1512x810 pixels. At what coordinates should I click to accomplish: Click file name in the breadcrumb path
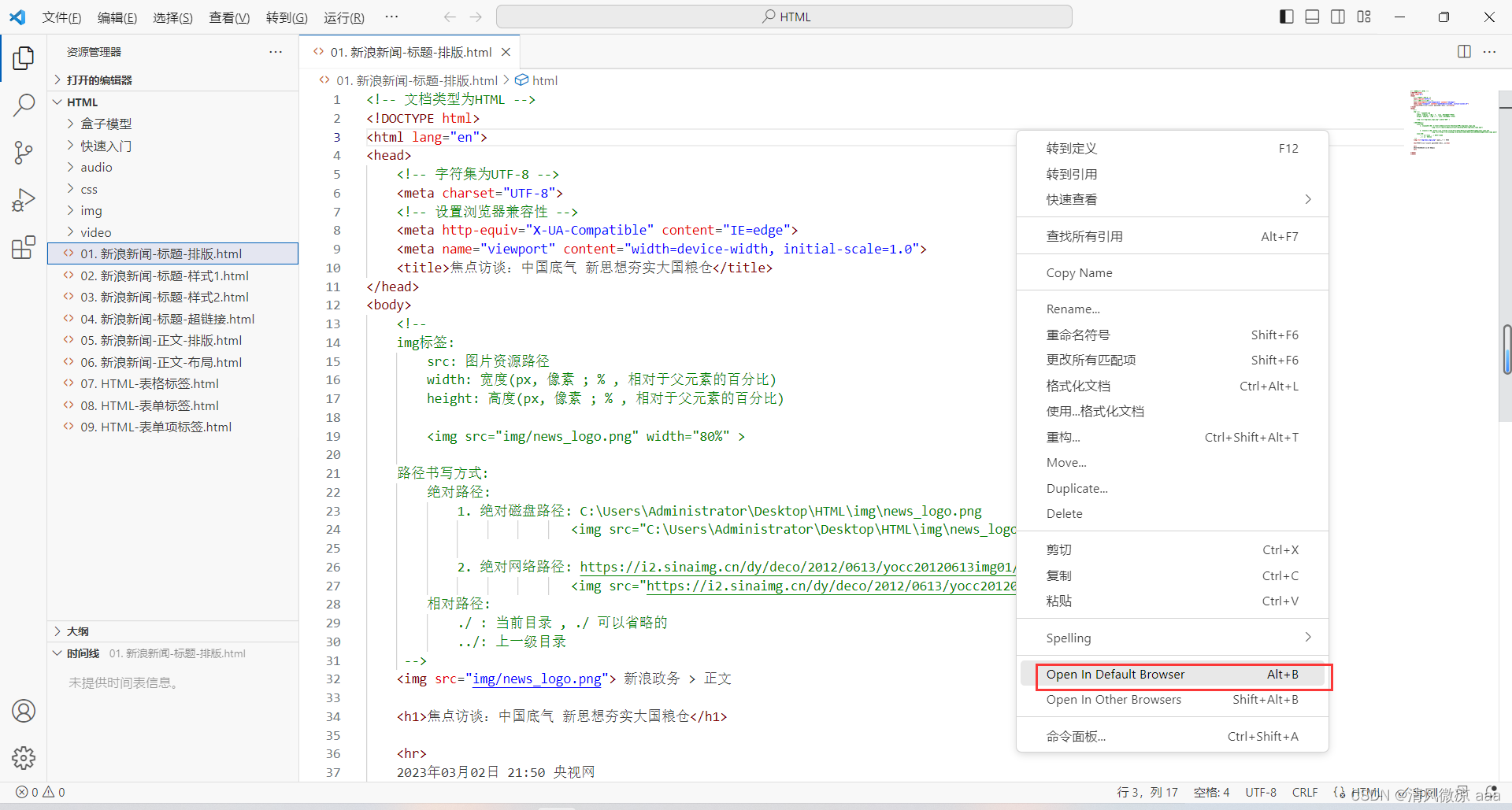(x=417, y=80)
